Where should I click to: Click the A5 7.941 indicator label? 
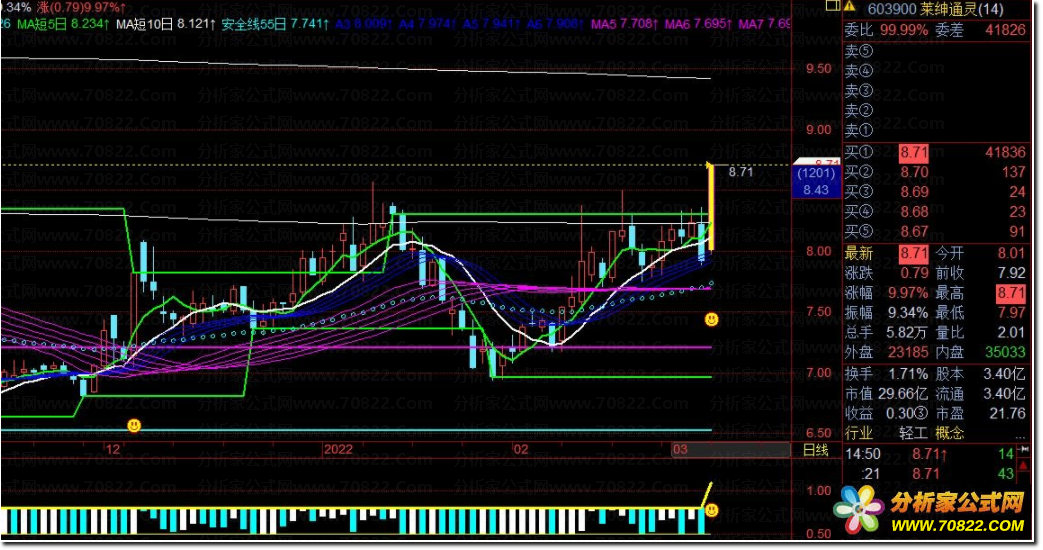pos(491,24)
